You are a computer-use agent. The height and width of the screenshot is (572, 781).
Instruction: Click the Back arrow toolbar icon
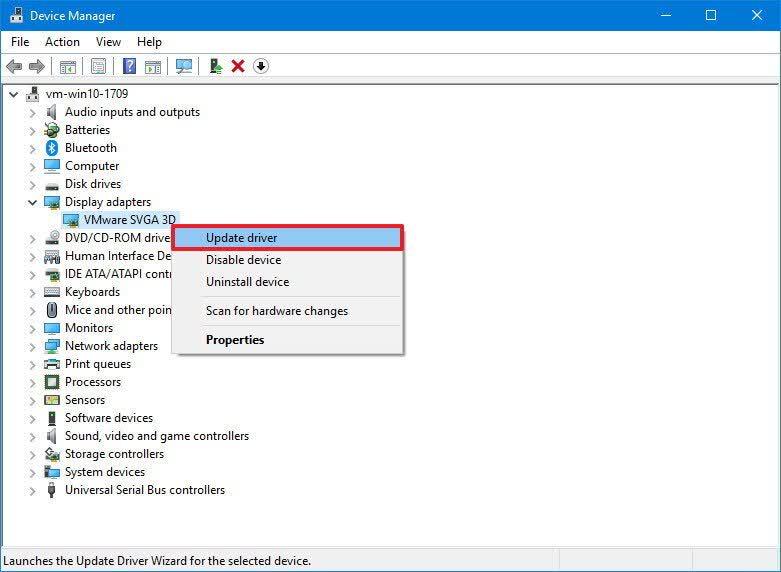[14, 66]
